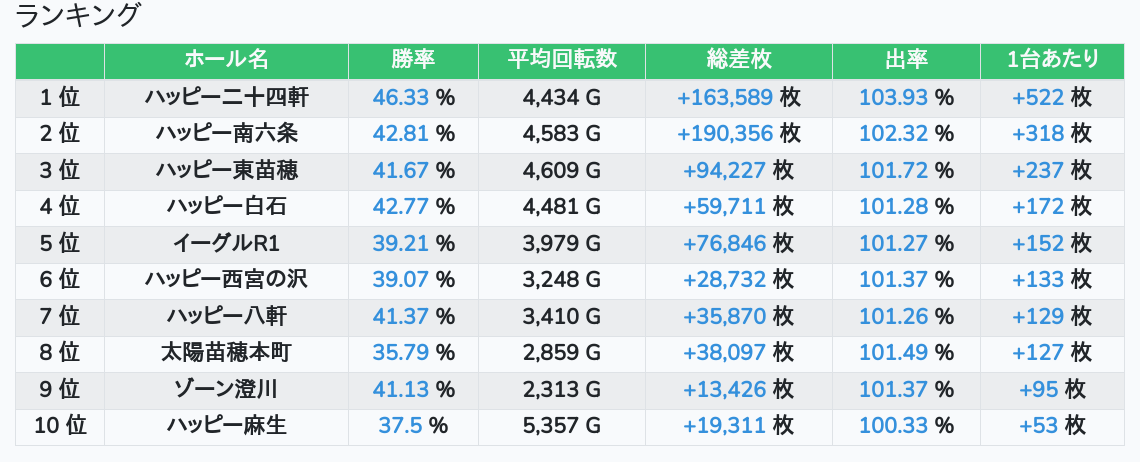Image resolution: width=1140 pixels, height=462 pixels.
Task: Select the 総差枚 column header
Action: pos(738,60)
